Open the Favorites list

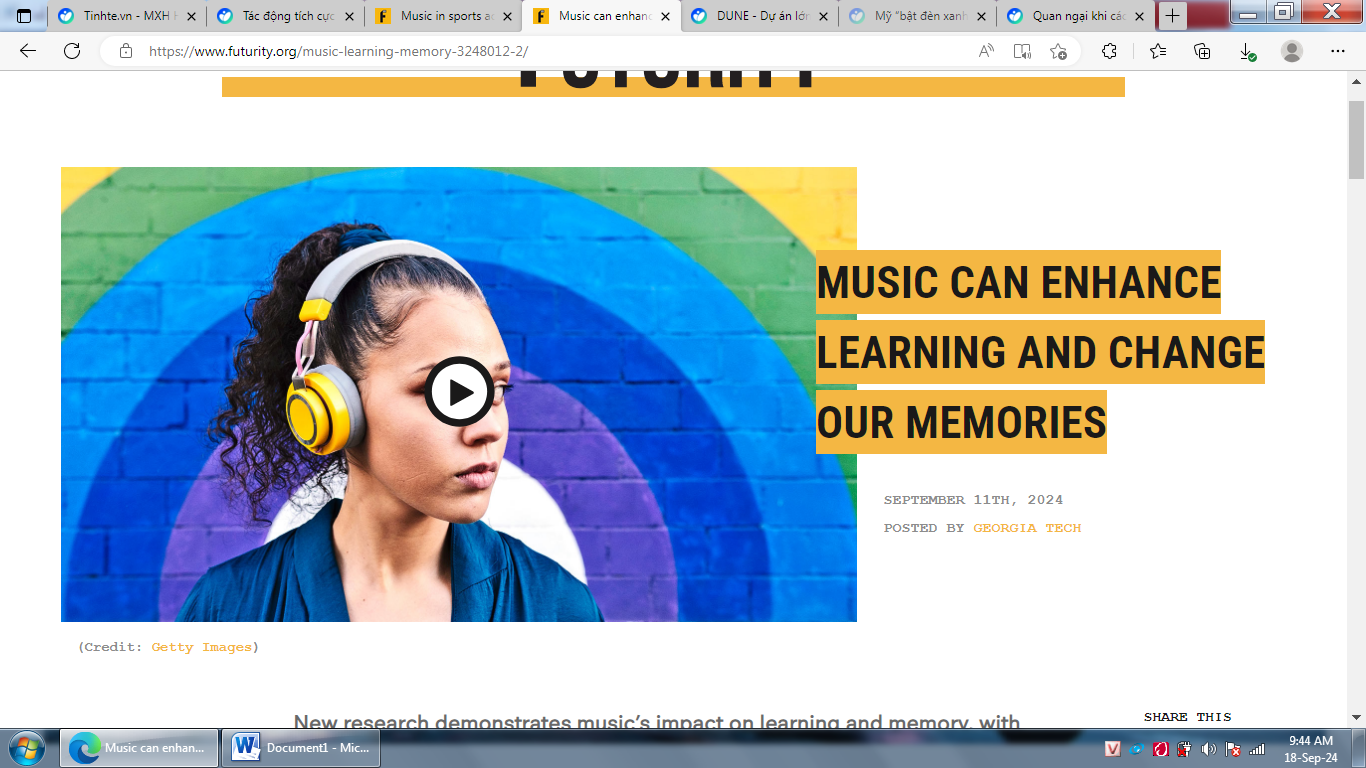point(1157,51)
